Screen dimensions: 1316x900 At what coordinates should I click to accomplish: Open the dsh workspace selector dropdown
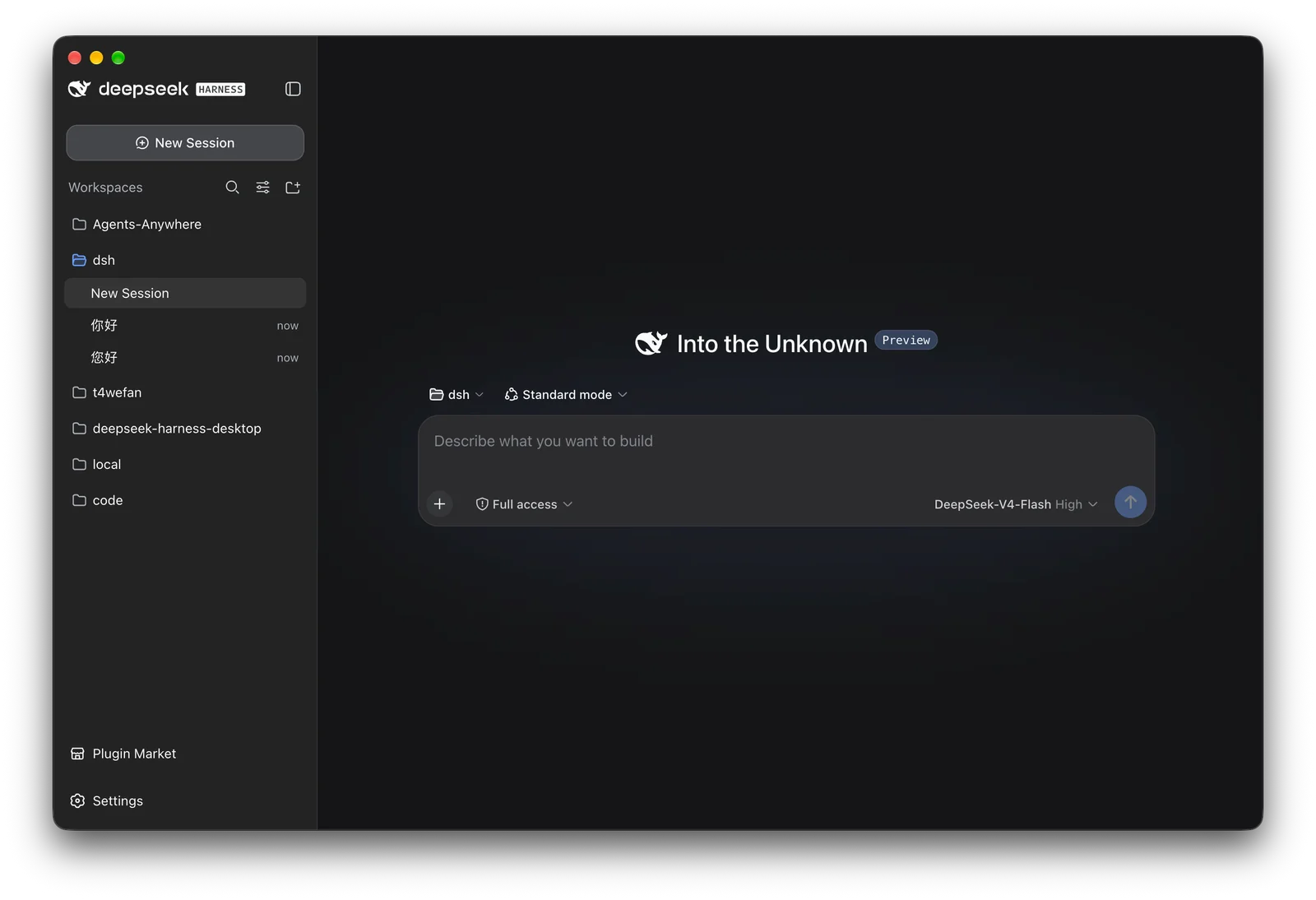click(456, 395)
